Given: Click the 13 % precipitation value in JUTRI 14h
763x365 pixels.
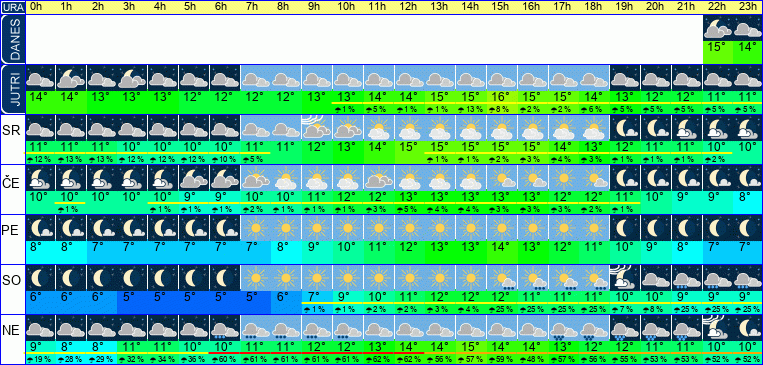Looking at the screenshot, I should tap(471, 110).
